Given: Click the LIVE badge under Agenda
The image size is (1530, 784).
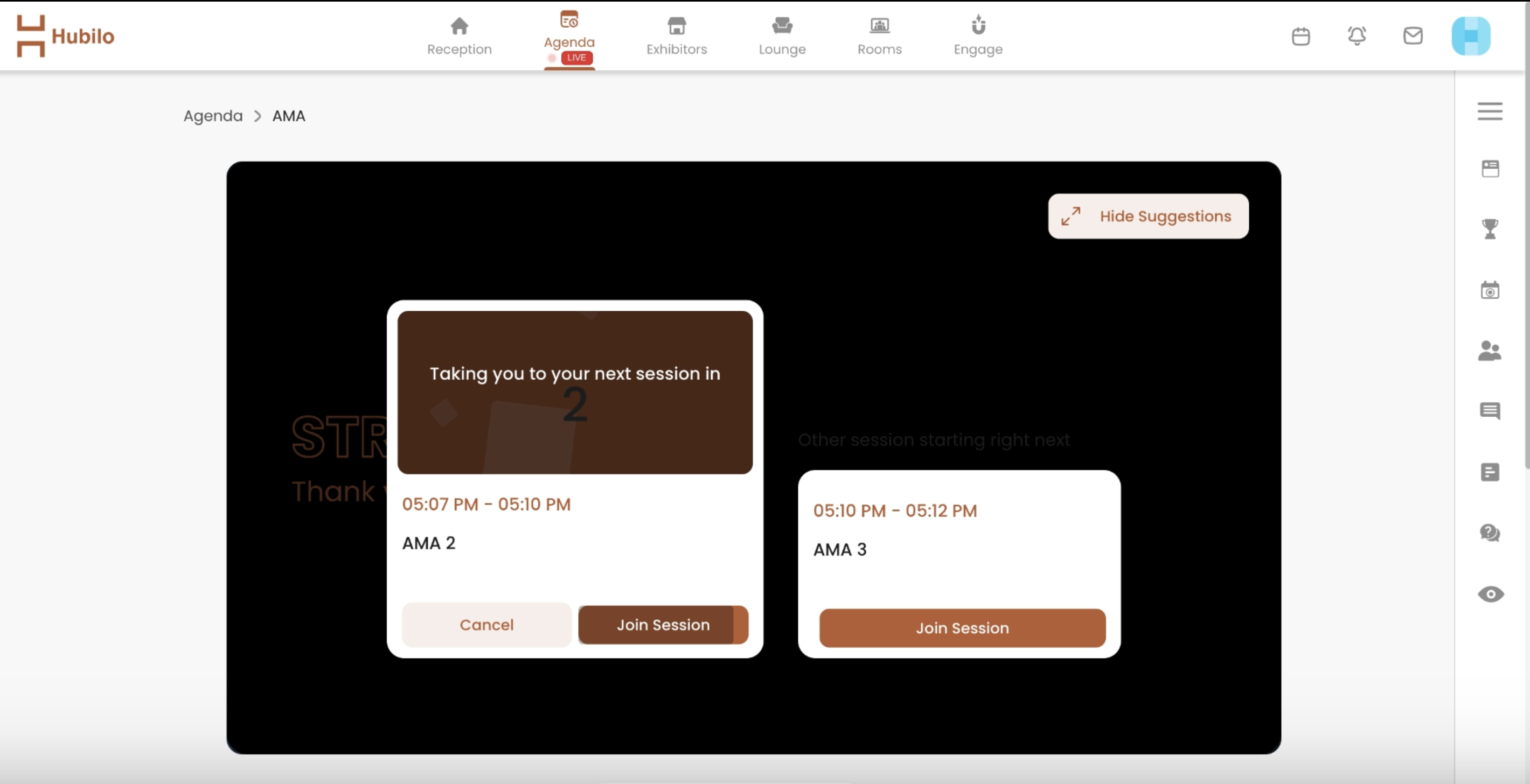Looking at the screenshot, I should coord(576,58).
